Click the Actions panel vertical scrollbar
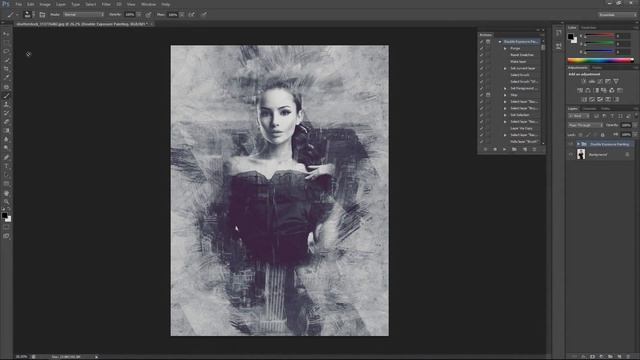Screen dimensions: 640x360 (543, 92)
